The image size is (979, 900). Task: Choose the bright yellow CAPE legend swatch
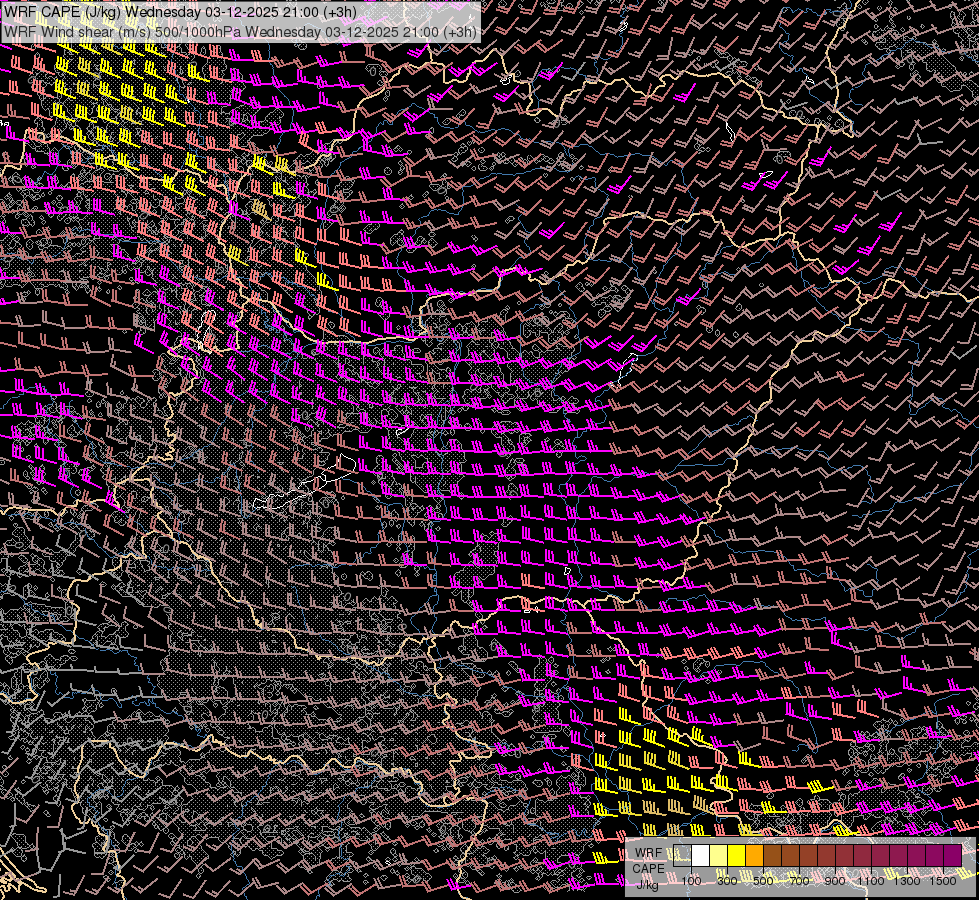coord(737,855)
